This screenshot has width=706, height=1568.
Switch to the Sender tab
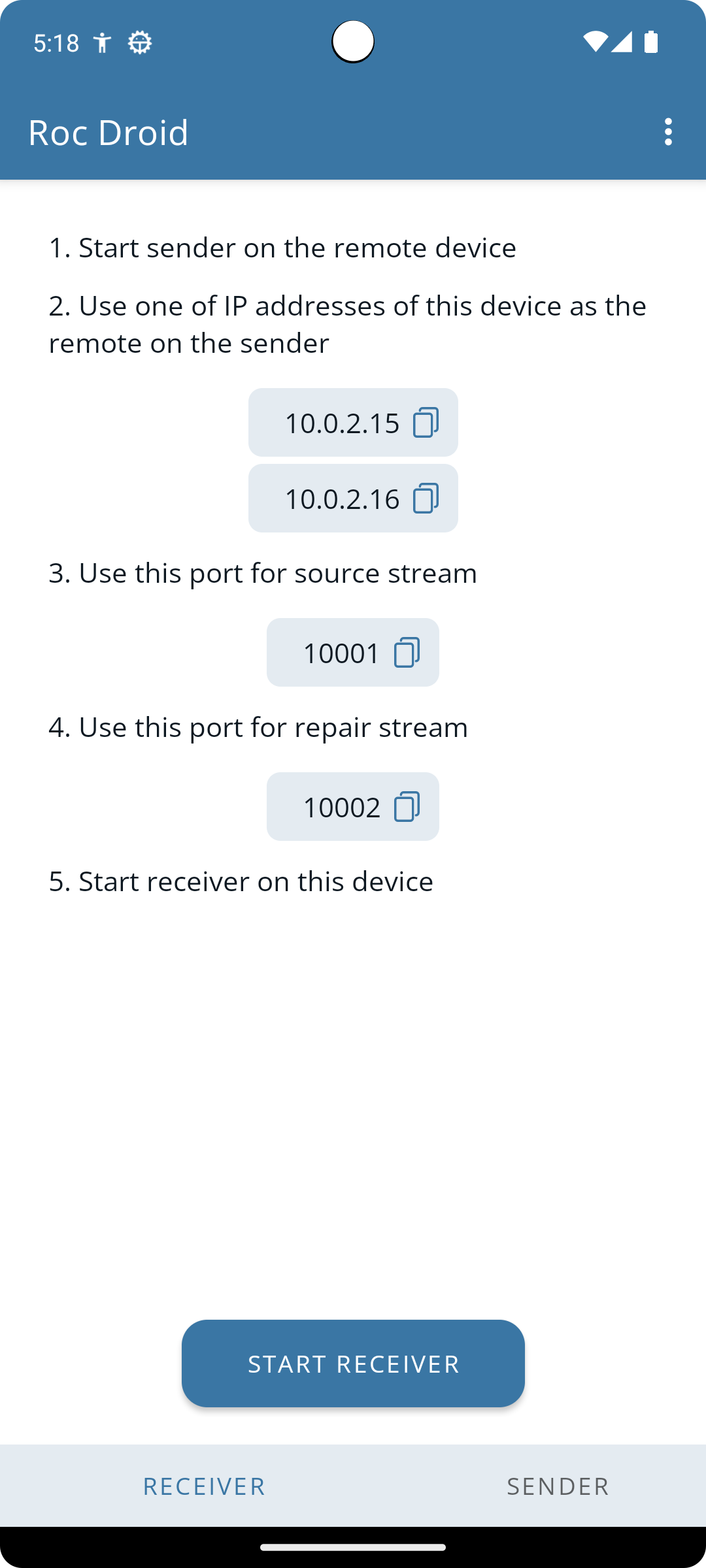[x=558, y=1486]
